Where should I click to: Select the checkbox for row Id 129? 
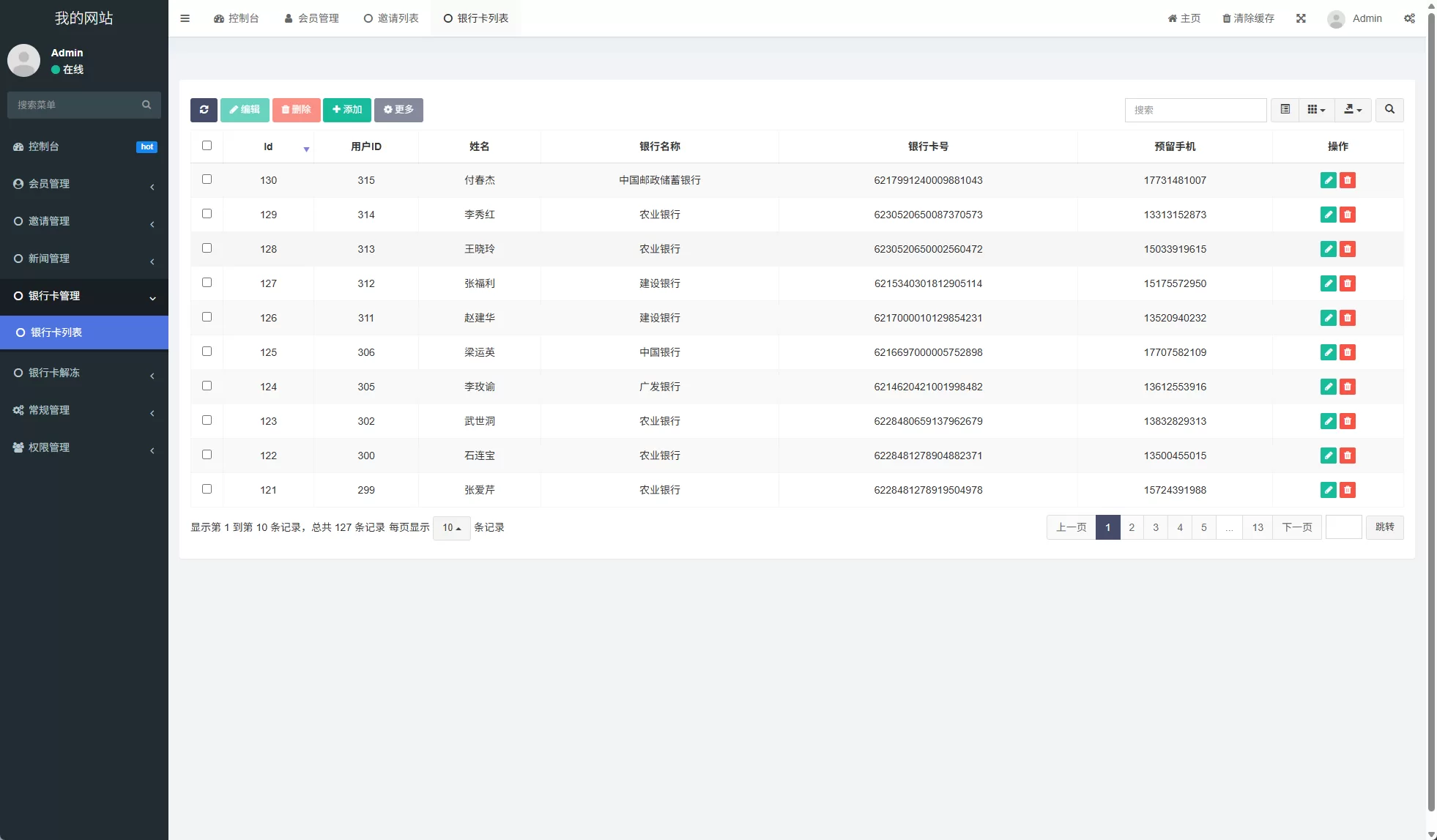click(207, 214)
